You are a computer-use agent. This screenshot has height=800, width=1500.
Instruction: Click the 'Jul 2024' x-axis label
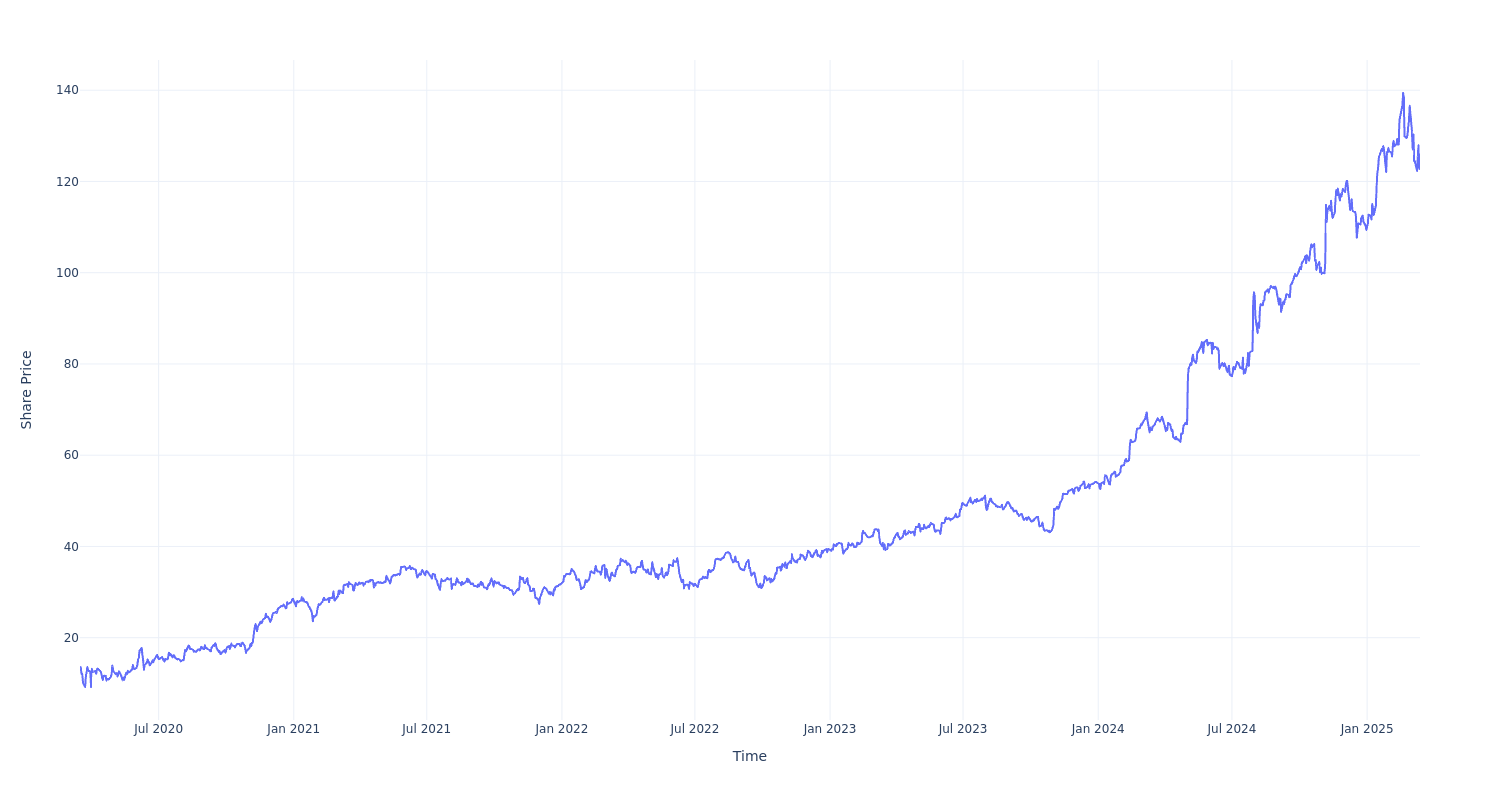1231,729
